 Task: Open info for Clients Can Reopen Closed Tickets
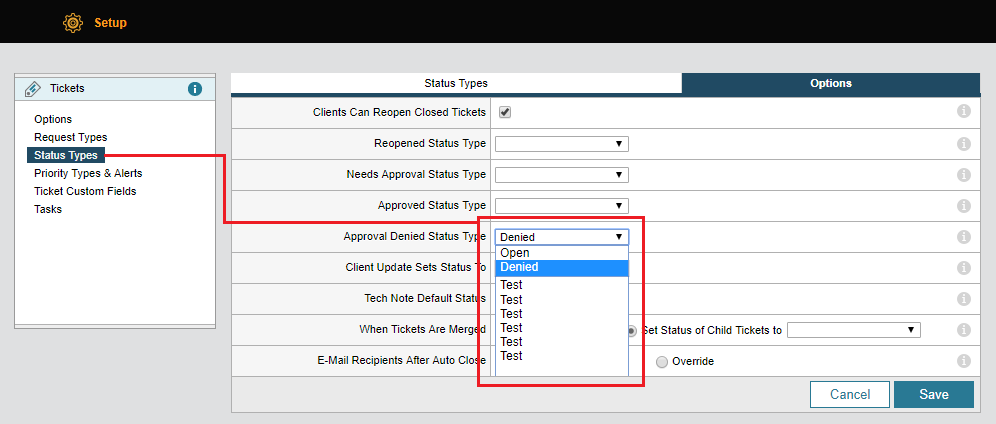[964, 112]
